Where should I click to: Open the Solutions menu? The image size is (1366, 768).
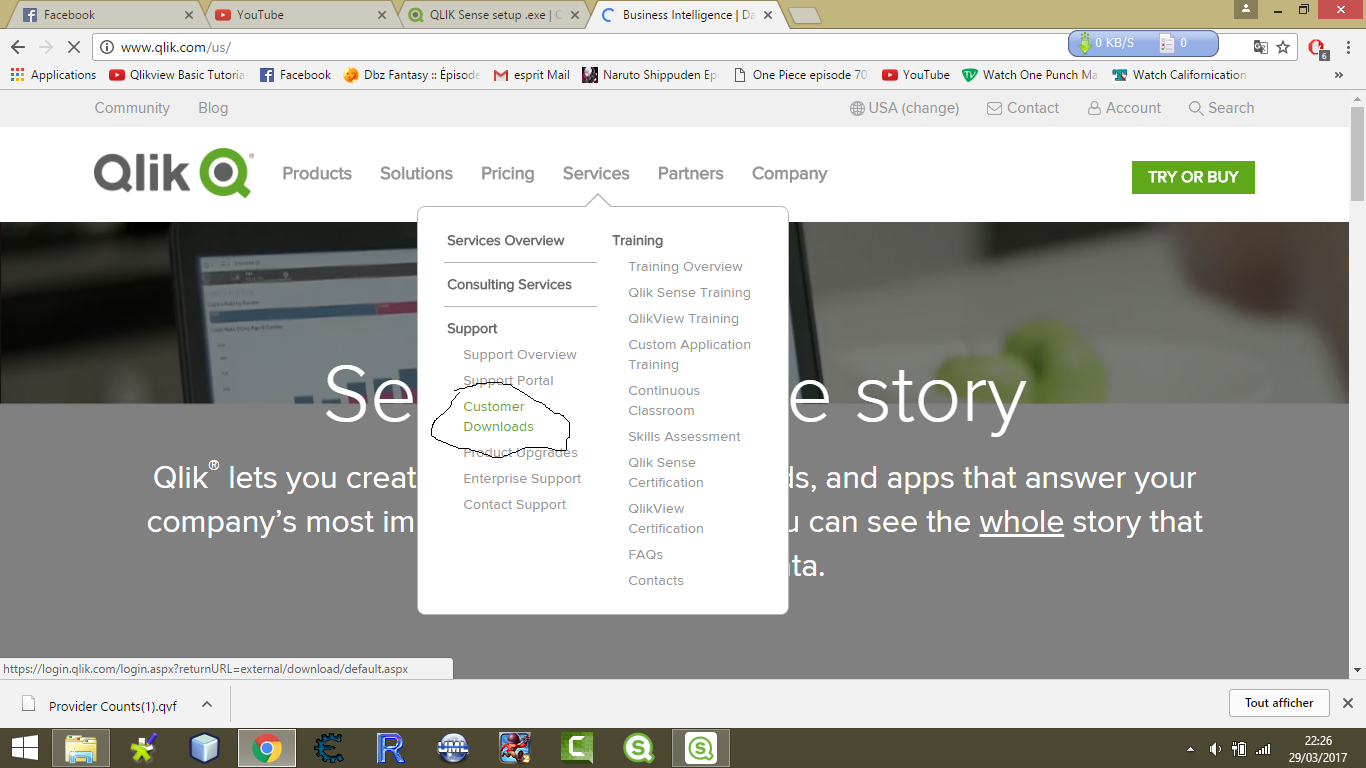tap(416, 173)
